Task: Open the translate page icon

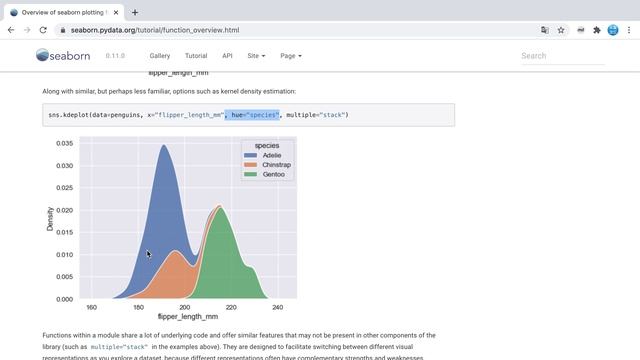Action: pos(544,30)
